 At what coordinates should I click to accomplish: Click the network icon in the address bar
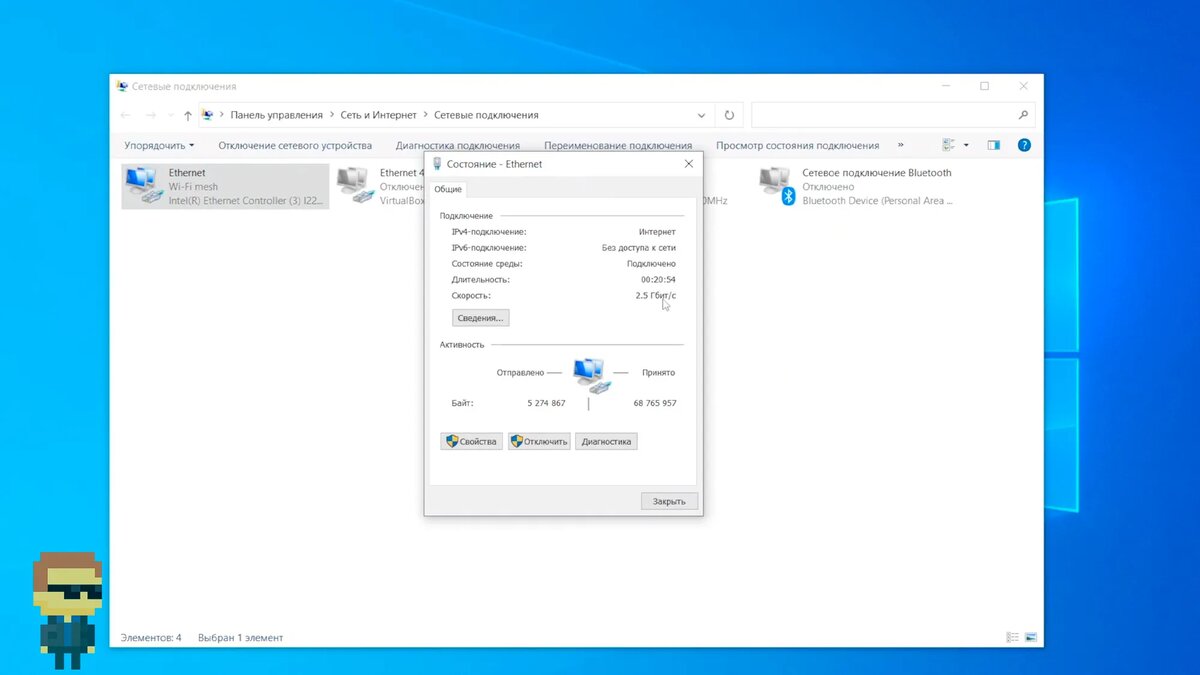207,115
